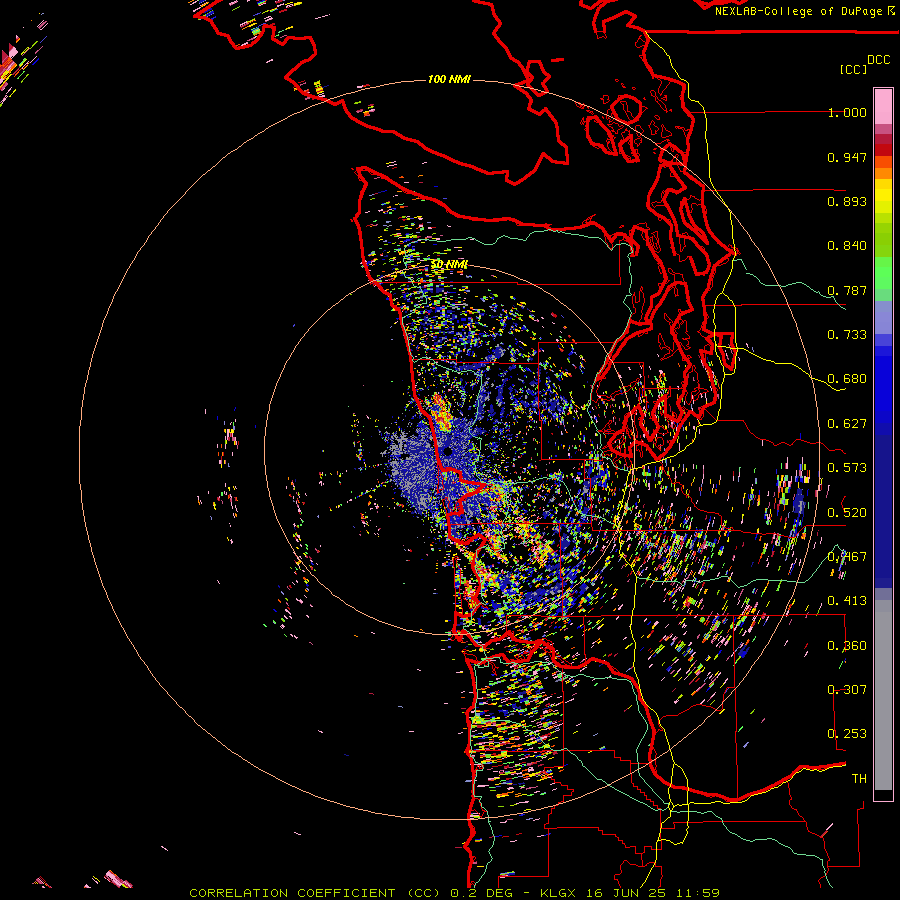Click the 'DCC' label above the color scale
This screenshot has height=900, width=900.
(879, 59)
